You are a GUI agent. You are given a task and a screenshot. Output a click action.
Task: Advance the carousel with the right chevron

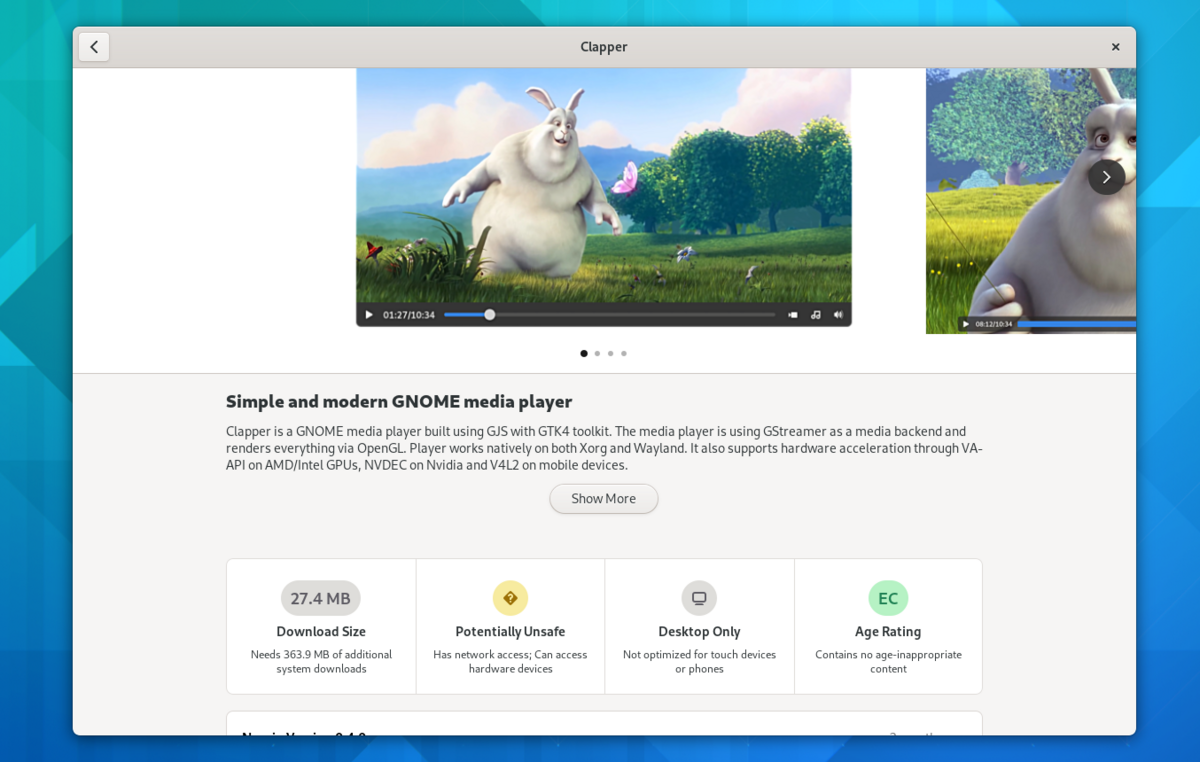1106,176
